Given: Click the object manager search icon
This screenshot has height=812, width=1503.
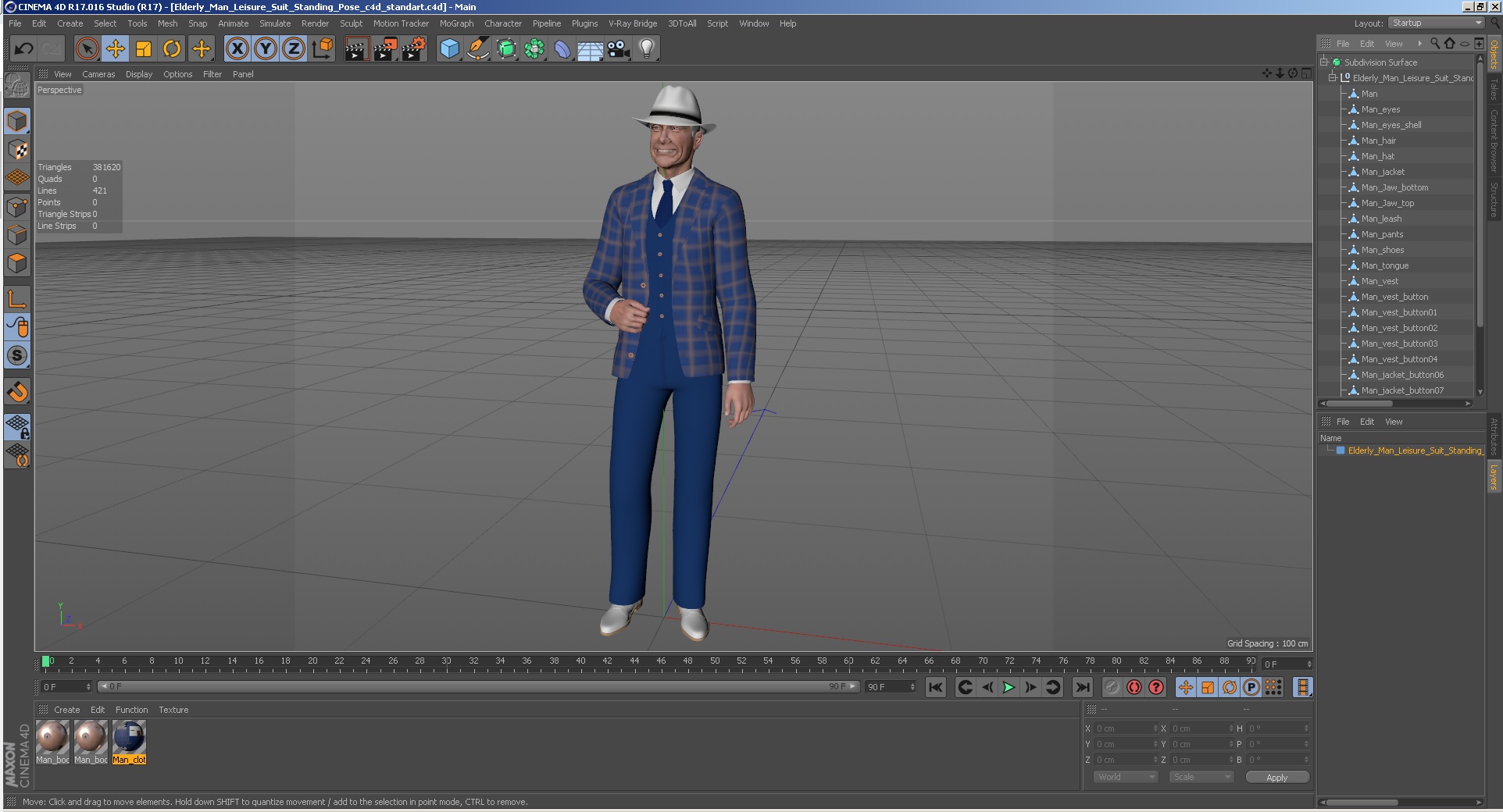Looking at the screenshot, I should click(1435, 44).
